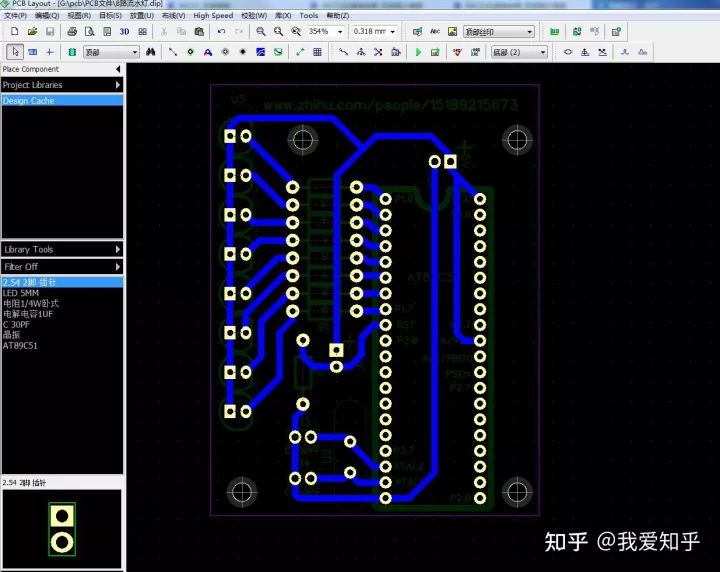Select the line drawing tool
This screenshot has width=720, height=572.
pos(173,52)
